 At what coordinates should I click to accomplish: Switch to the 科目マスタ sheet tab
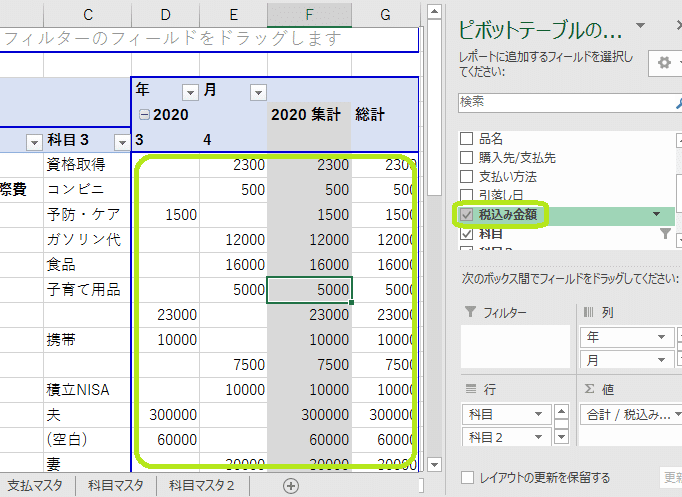point(115,486)
